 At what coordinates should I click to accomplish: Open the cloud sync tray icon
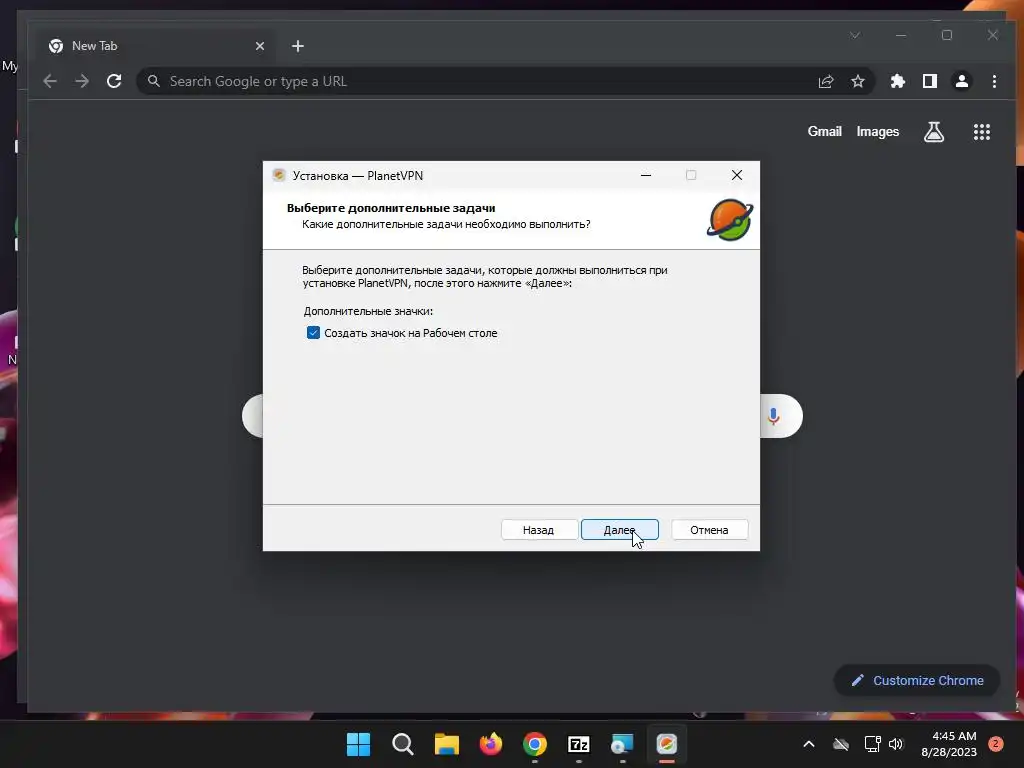(x=841, y=744)
